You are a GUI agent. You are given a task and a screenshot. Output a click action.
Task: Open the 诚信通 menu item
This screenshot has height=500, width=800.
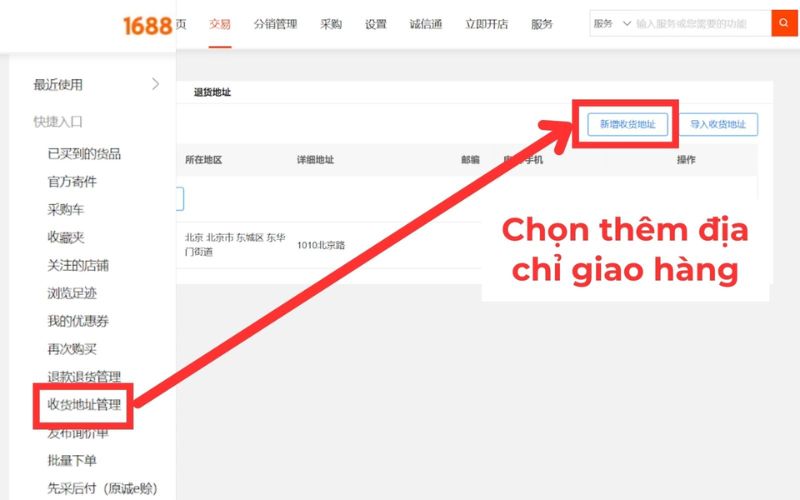click(426, 24)
